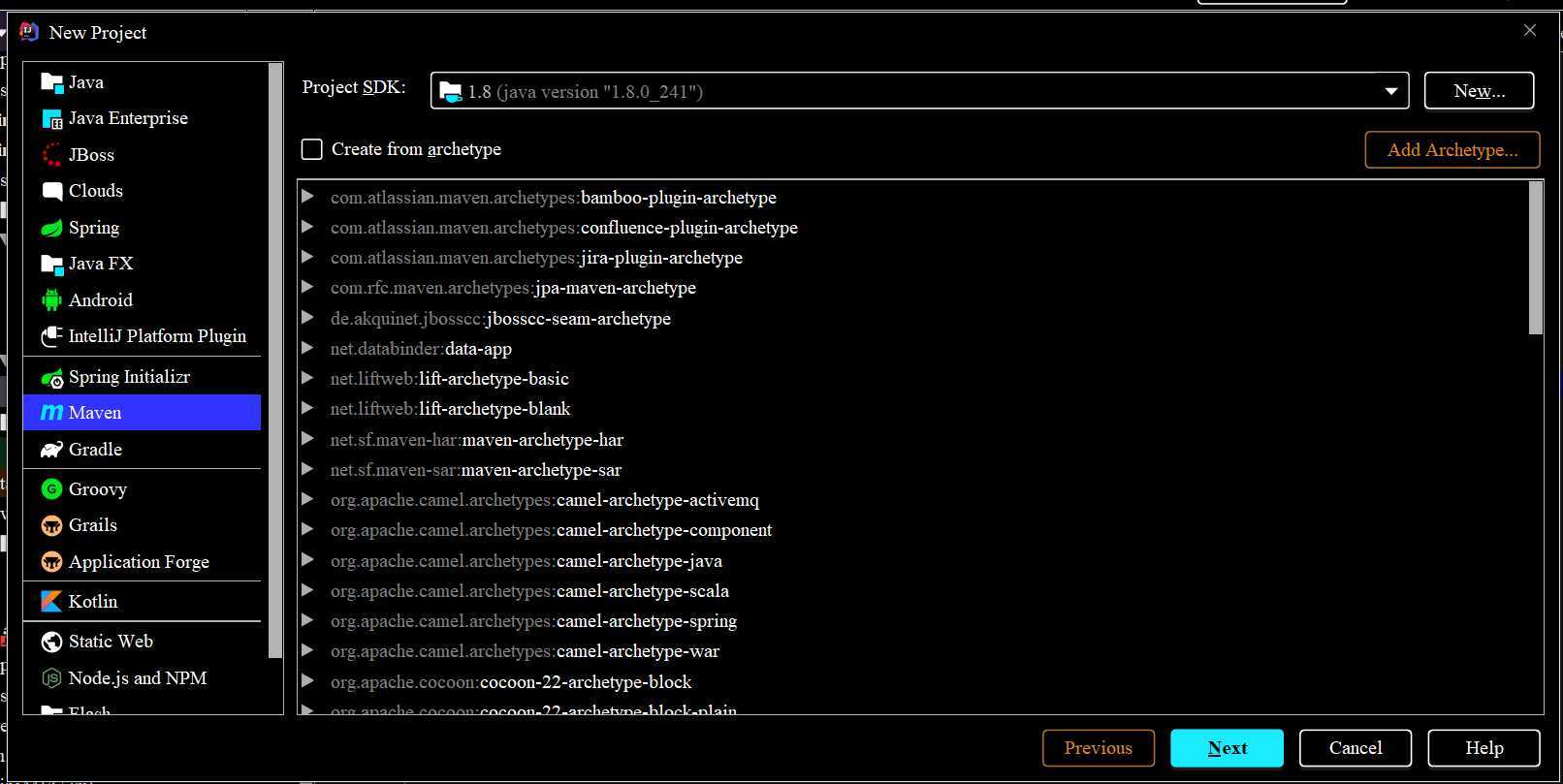Screen dimensions: 1563x784
Task: Expand camel-archetype-war node arrow
Action: click(x=307, y=650)
